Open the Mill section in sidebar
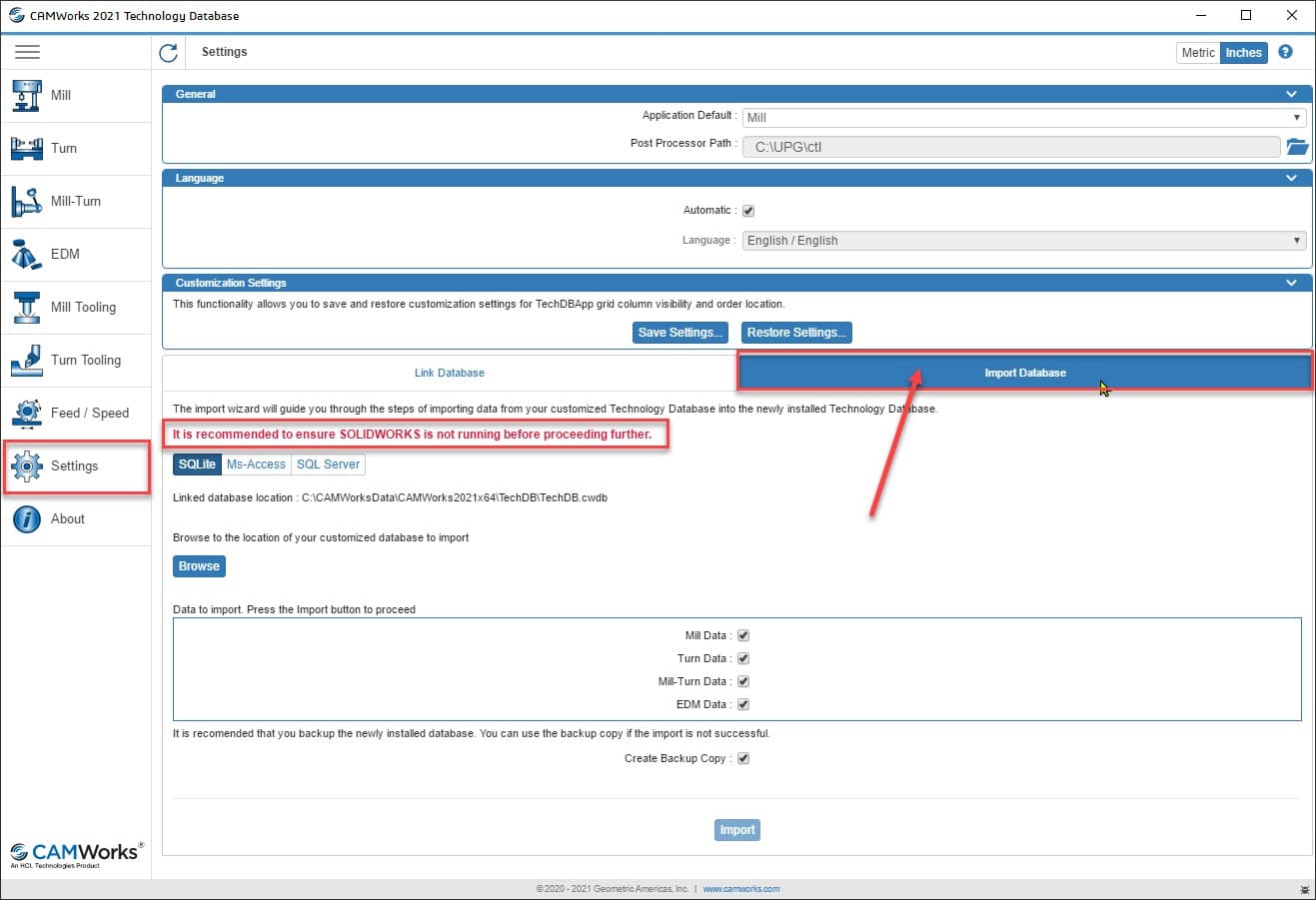1316x900 pixels. click(x=76, y=95)
